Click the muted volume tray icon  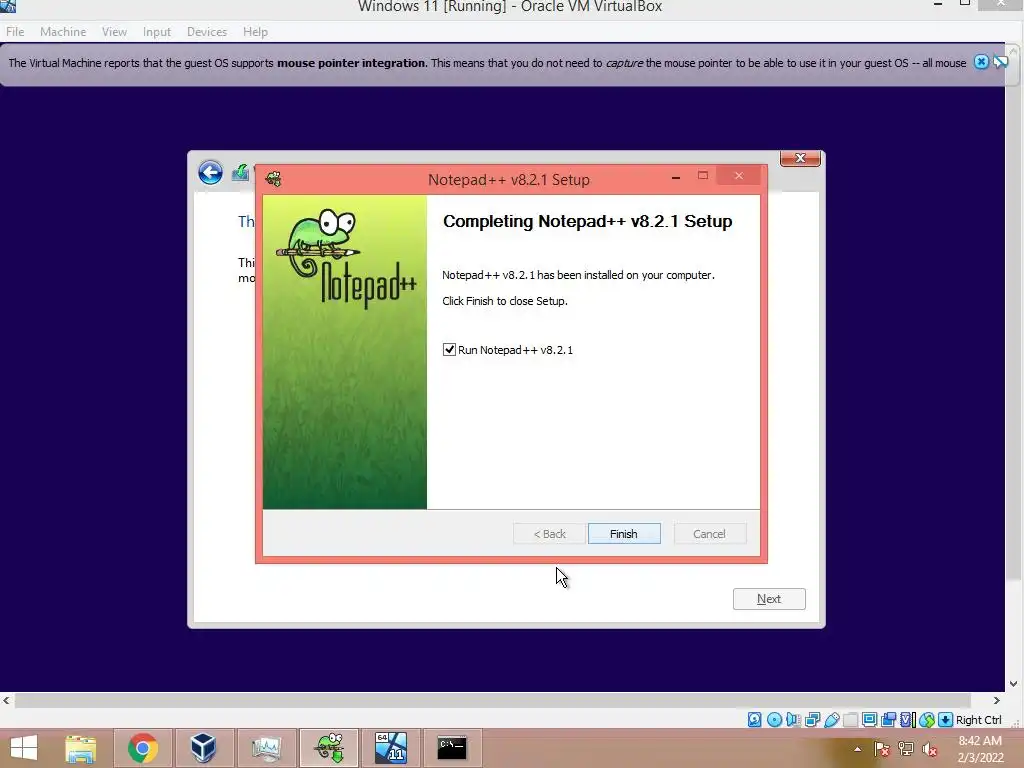[930, 750]
